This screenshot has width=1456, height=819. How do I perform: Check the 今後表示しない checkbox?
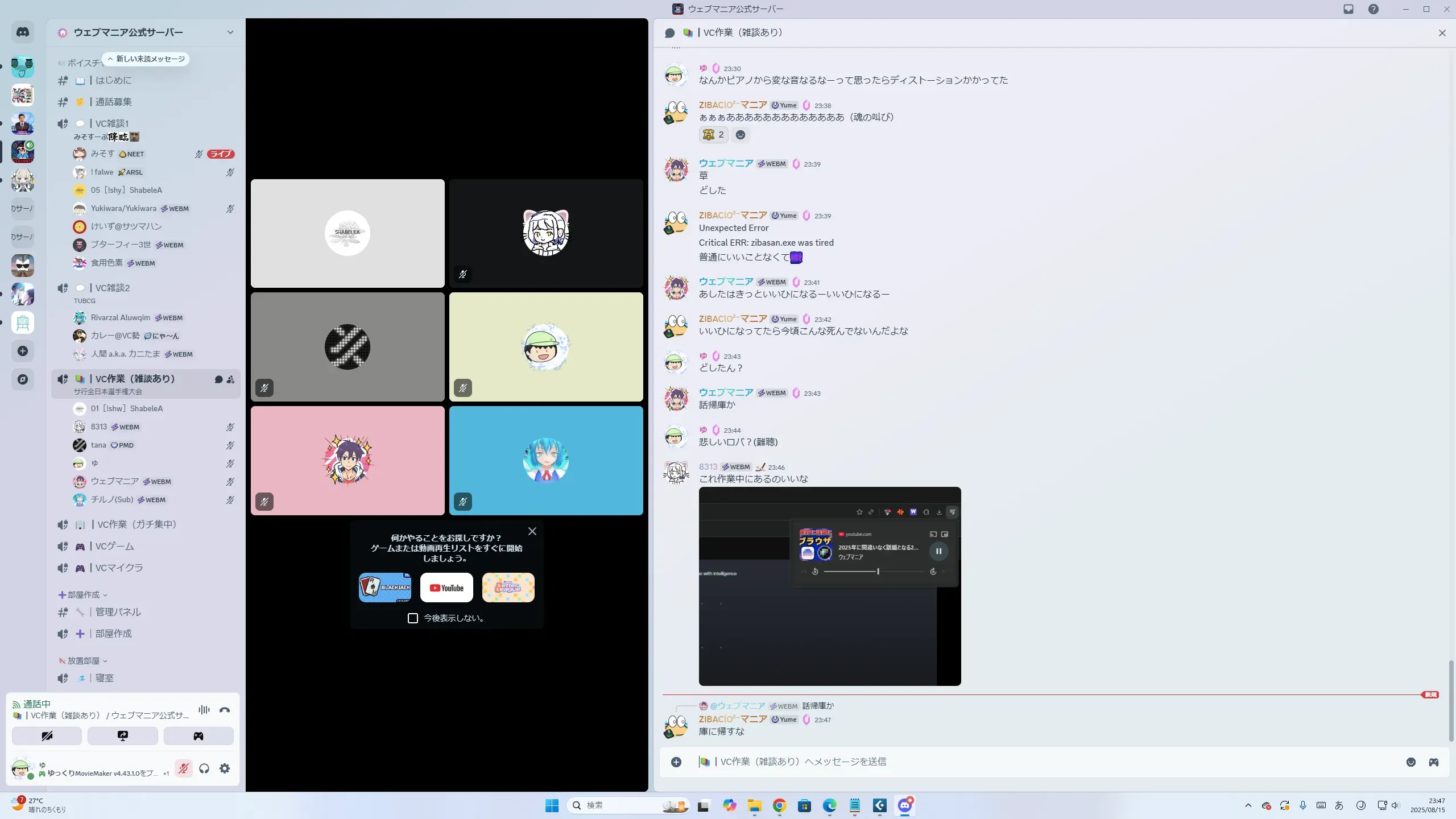[x=413, y=618]
